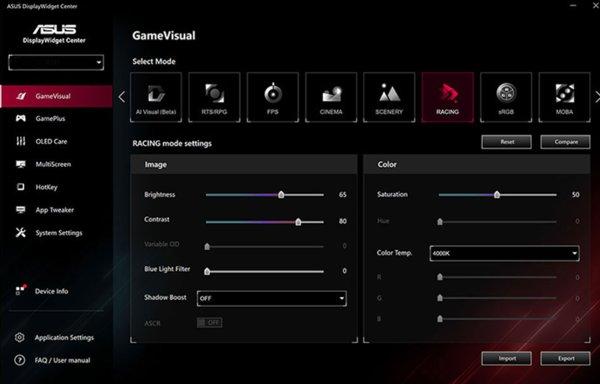Click the System Settings wrench icon
This screenshot has width=600, height=384.
coord(21,233)
